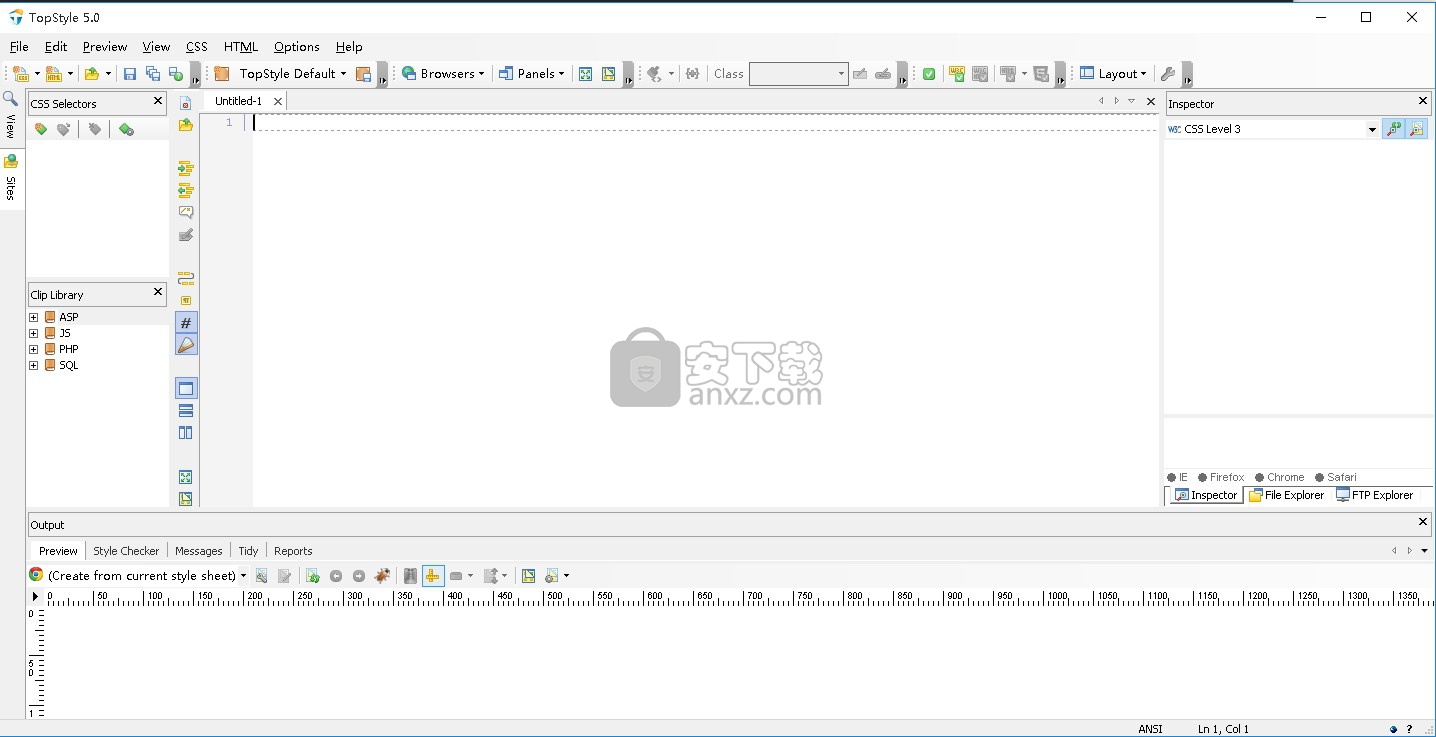Click the W3C validate icon

tap(957, 73)
